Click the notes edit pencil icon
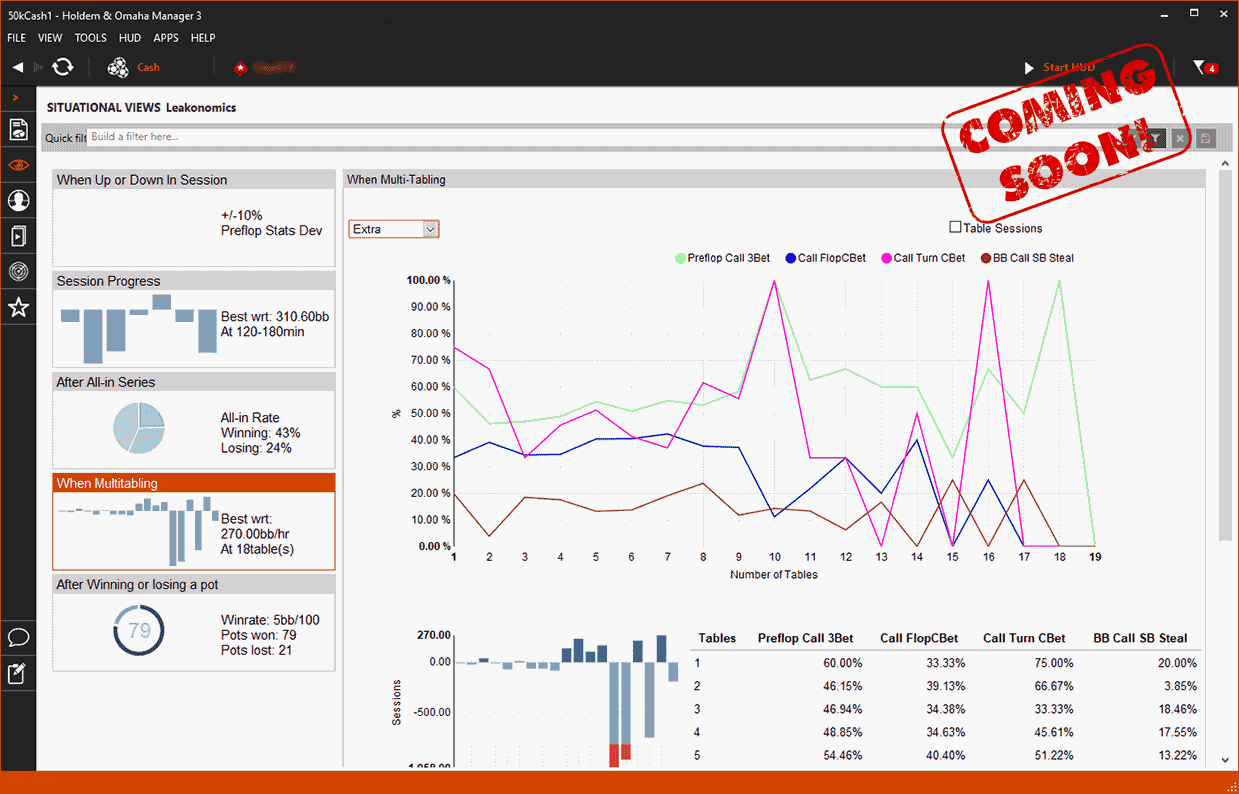The width and height of the screenshot is (1239, 794). pyautogui.click(x=18, y=673)
